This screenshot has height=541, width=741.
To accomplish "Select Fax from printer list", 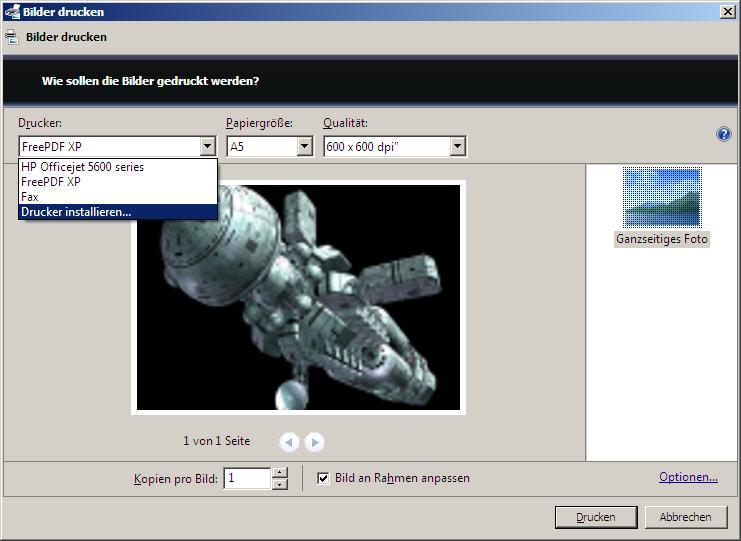I will (x=30, y=197).
